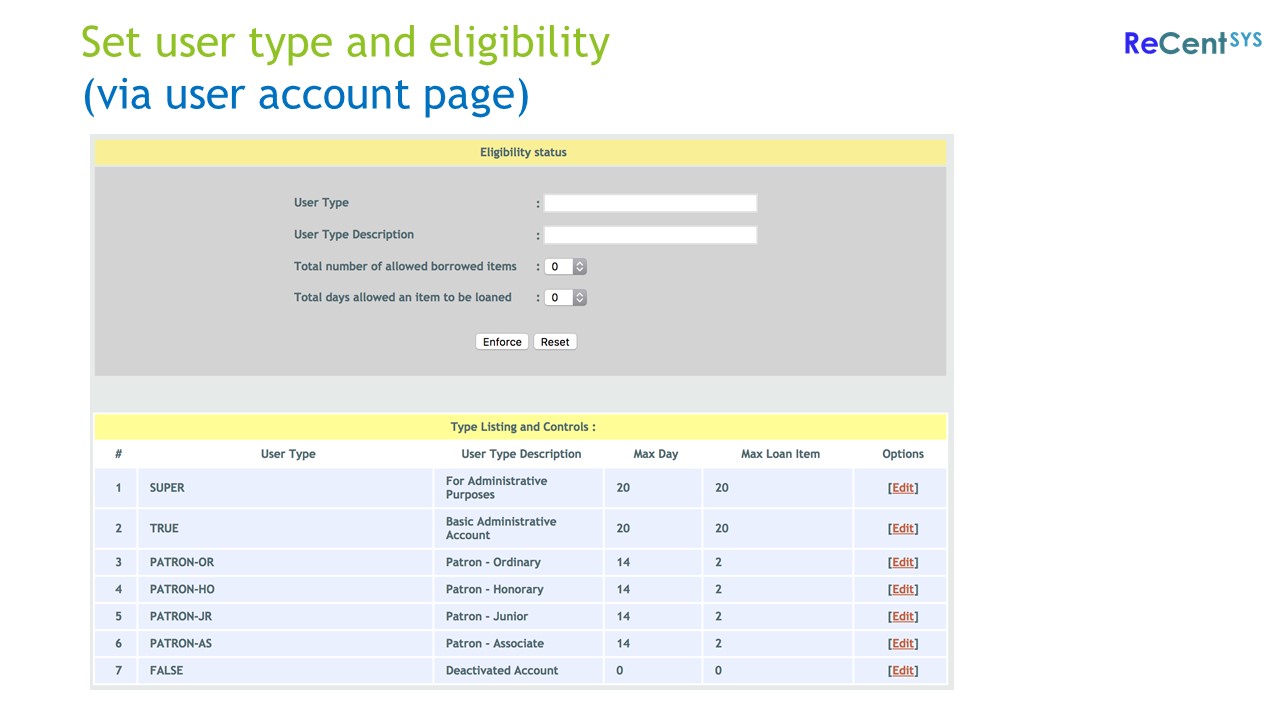The image size is (1280, 720).
Task: Click the User Type input field
Action: pos(650,203)
